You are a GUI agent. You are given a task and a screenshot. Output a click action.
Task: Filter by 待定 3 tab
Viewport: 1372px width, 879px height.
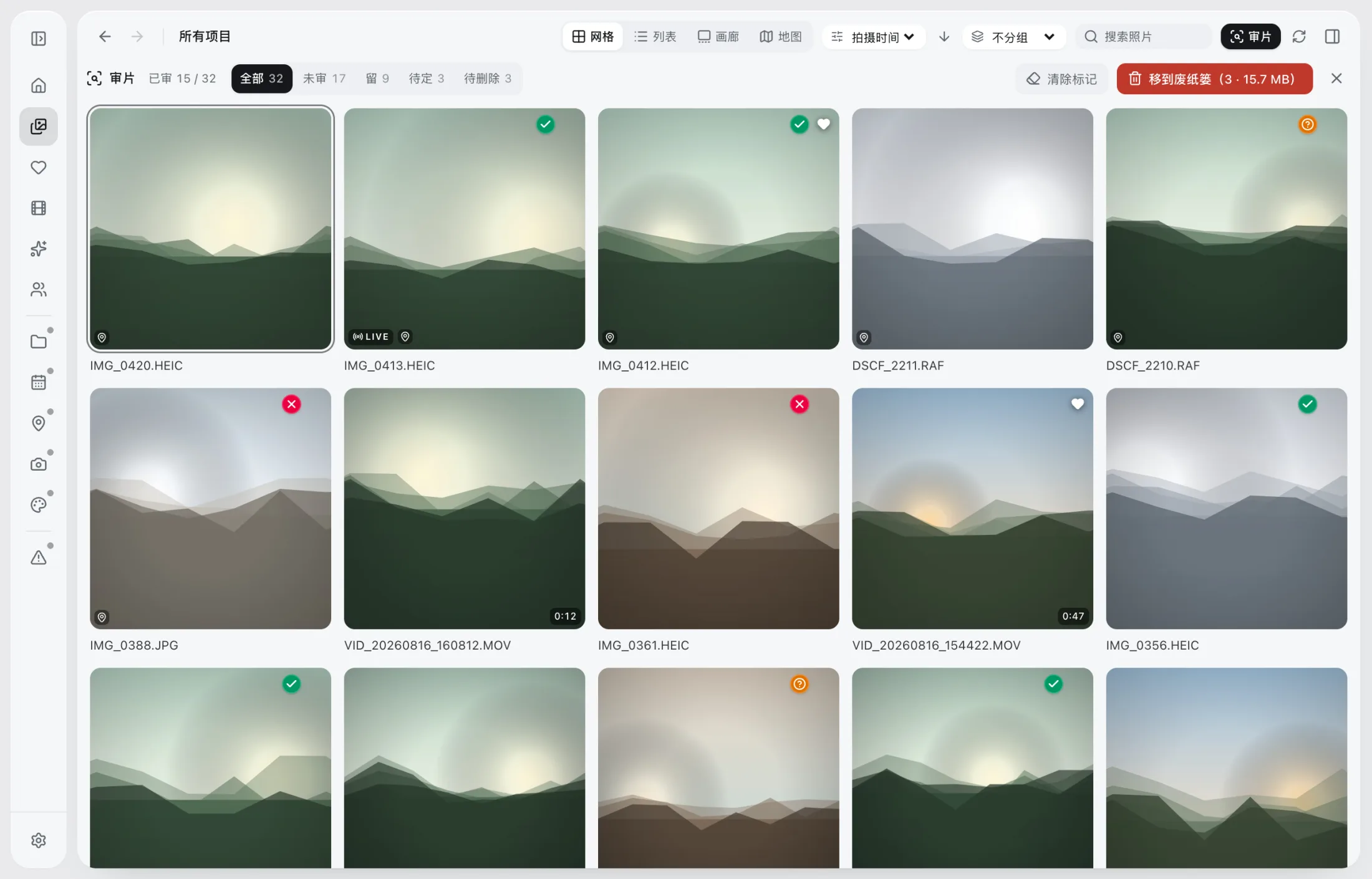pyautogui.click(x=427, y=79)
